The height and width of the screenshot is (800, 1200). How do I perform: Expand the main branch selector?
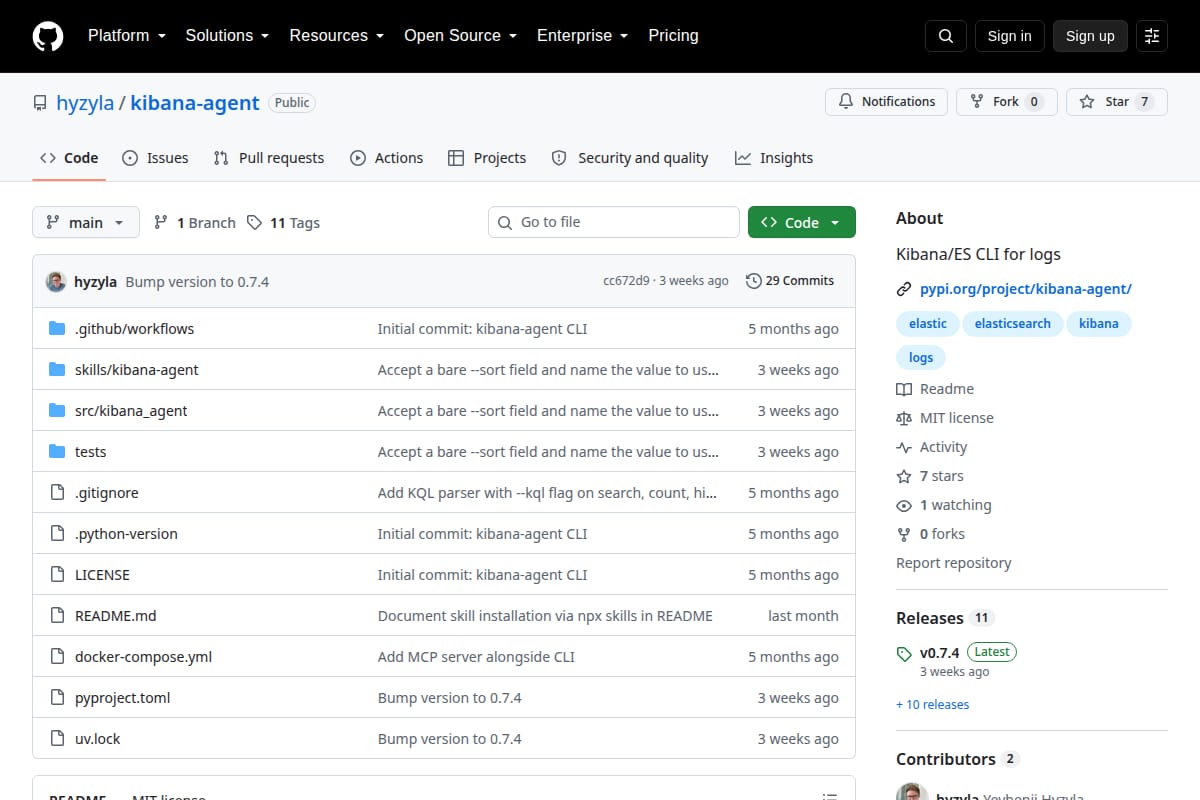tap(86, 222)
